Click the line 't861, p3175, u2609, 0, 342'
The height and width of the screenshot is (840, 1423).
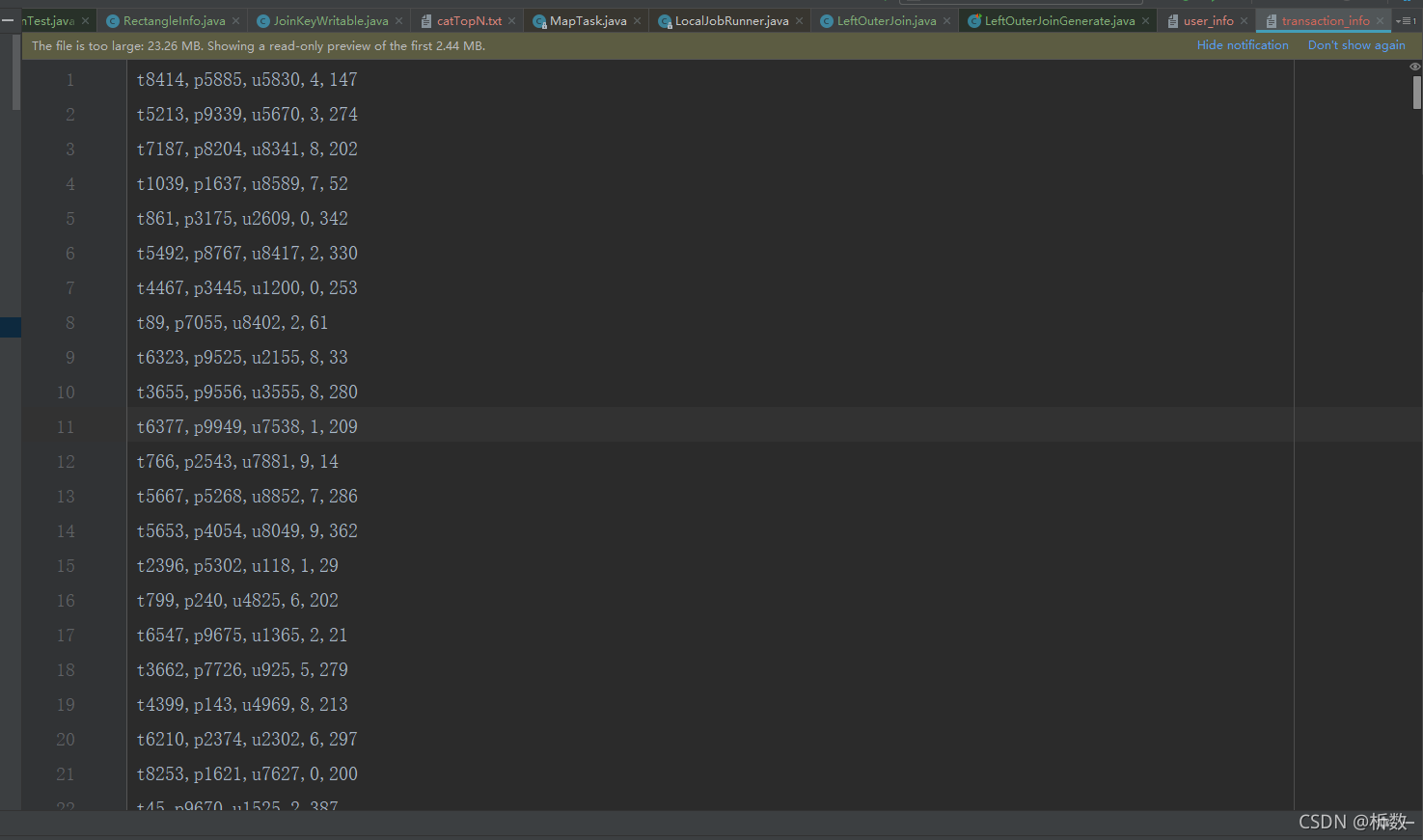(x=242, y=219)
